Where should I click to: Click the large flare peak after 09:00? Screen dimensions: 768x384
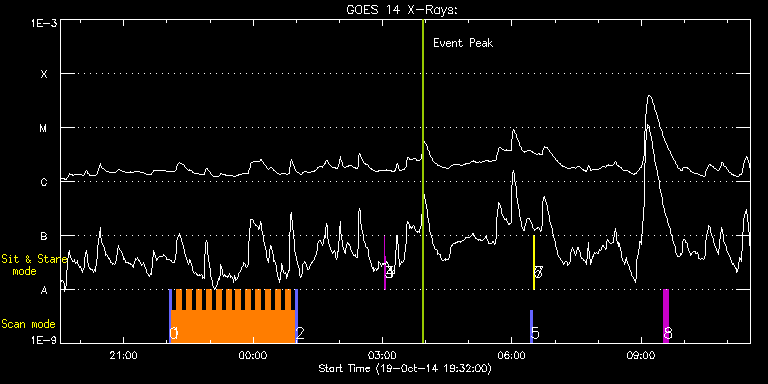pyautogui.click(x=649, y=96)
